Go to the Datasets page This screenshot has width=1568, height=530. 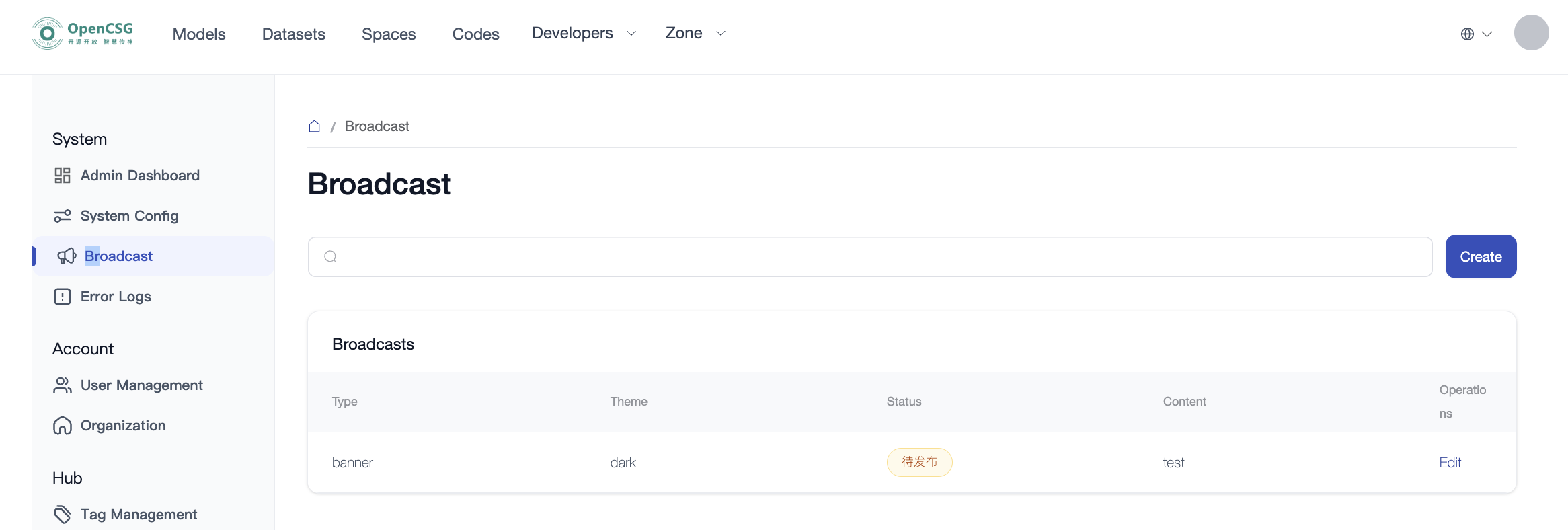tap(294, 34)
